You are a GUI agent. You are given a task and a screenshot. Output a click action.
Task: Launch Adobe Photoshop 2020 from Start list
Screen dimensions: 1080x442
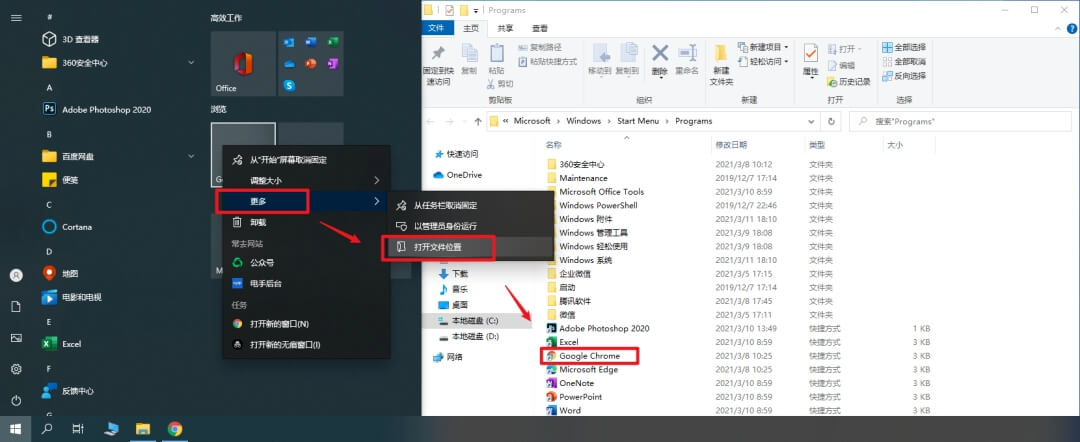[96, 109]
